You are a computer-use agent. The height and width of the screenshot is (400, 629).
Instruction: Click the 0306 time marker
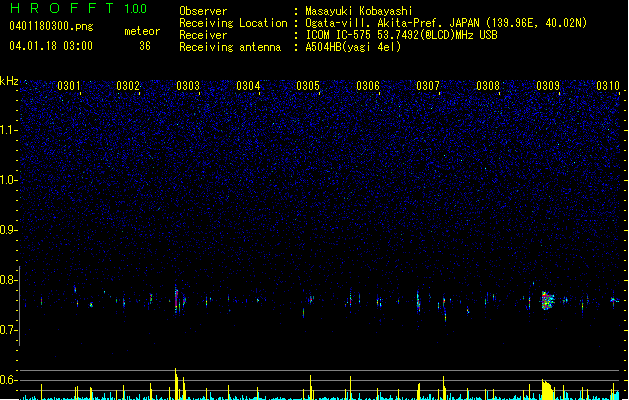[368, 86]
